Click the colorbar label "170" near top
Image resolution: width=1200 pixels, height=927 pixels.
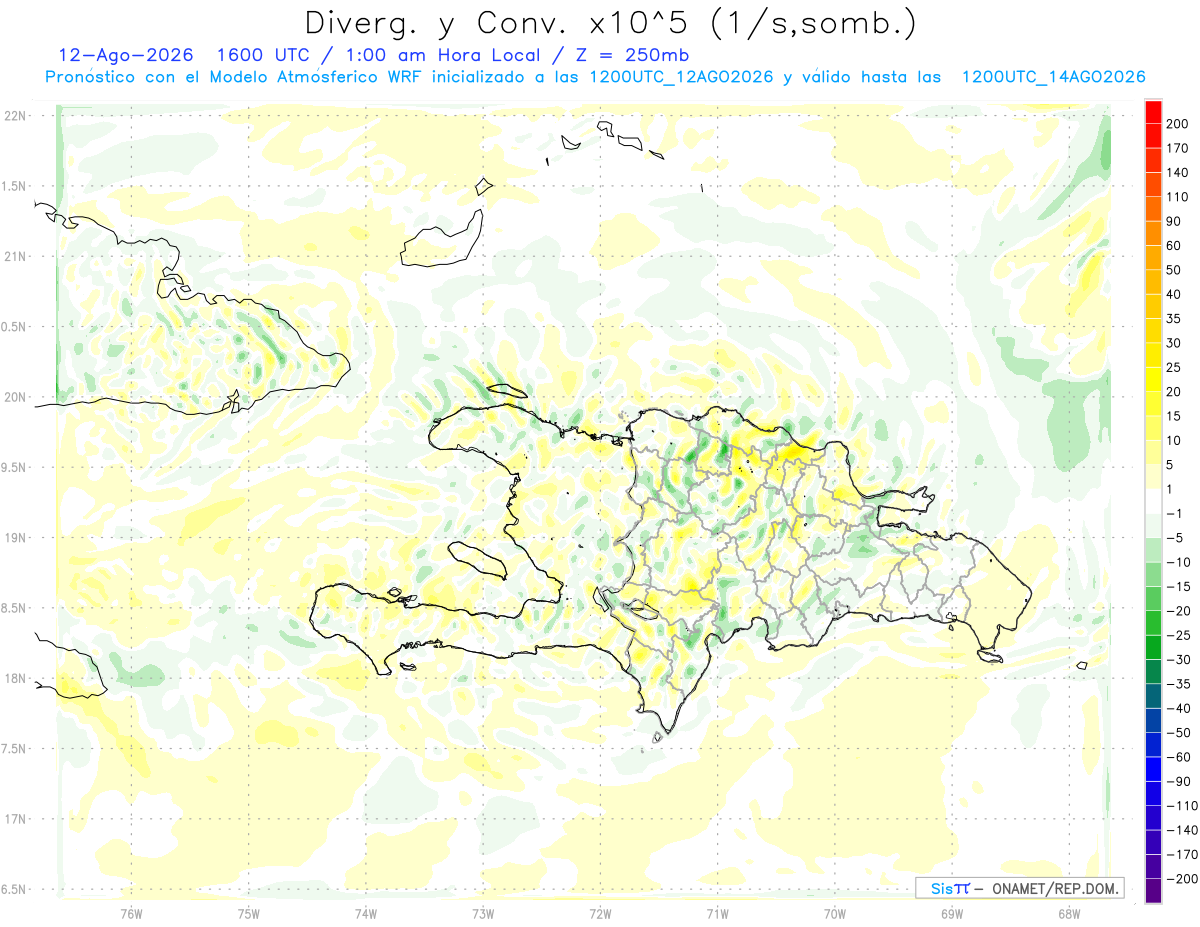coord(1179,149)
